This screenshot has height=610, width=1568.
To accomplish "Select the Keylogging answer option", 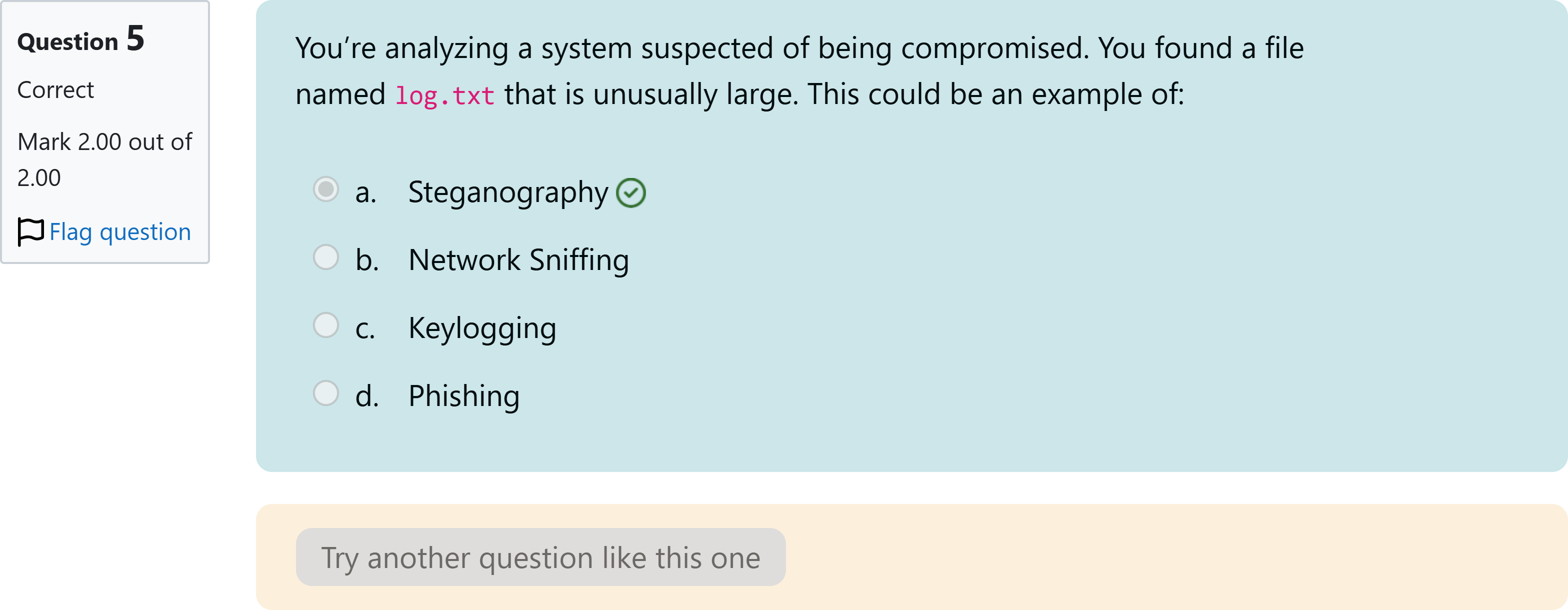I will 327,325.
